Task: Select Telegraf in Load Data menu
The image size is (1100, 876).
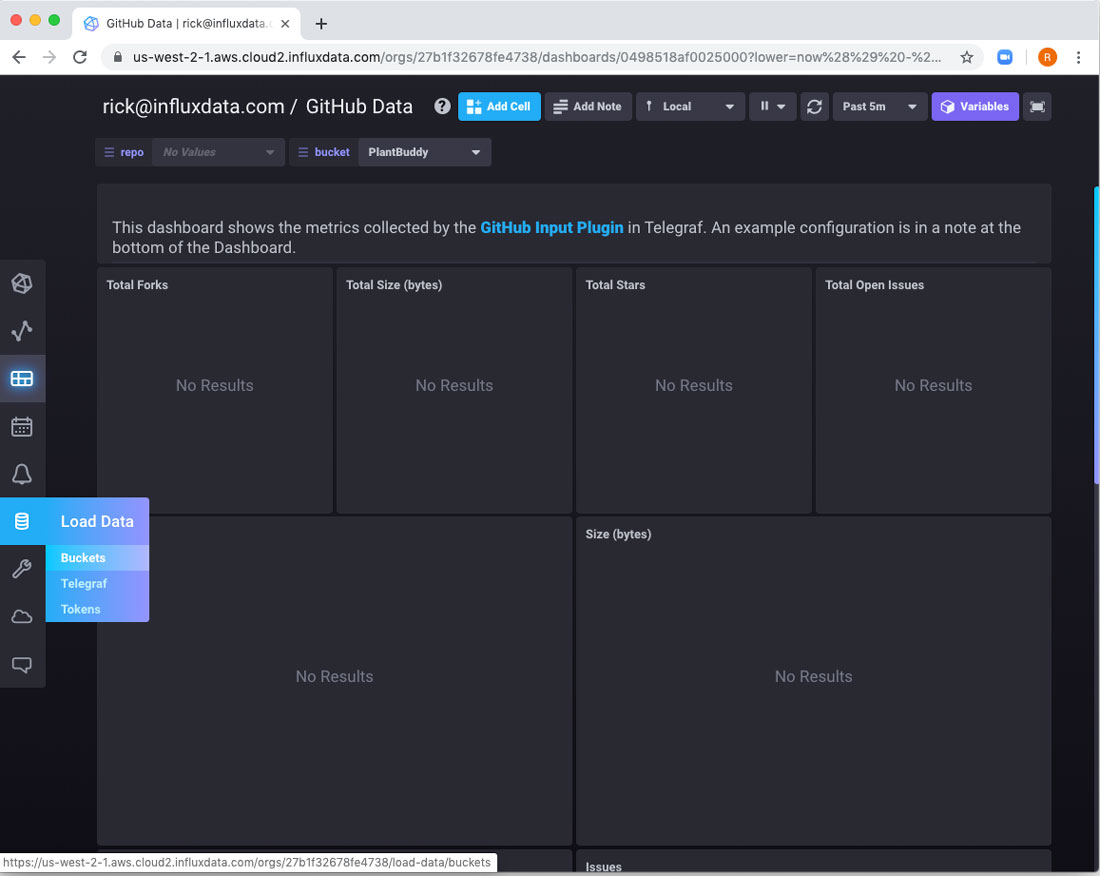Action: (x=84, y=583)
